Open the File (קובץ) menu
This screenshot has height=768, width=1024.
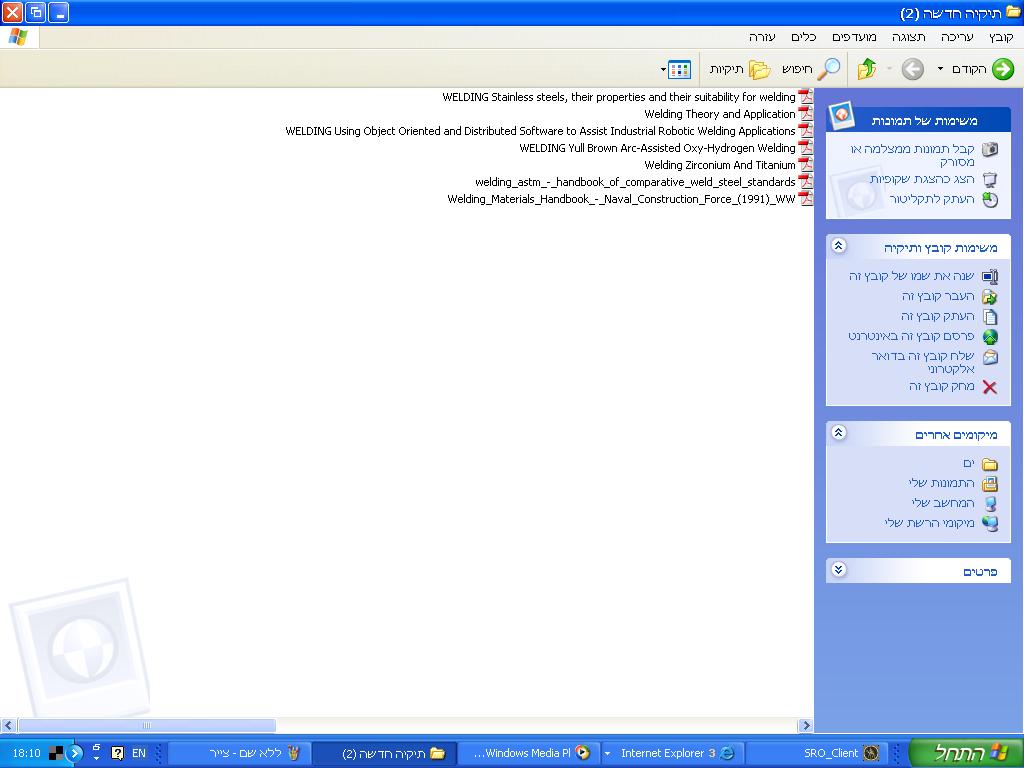[1001, 37]
